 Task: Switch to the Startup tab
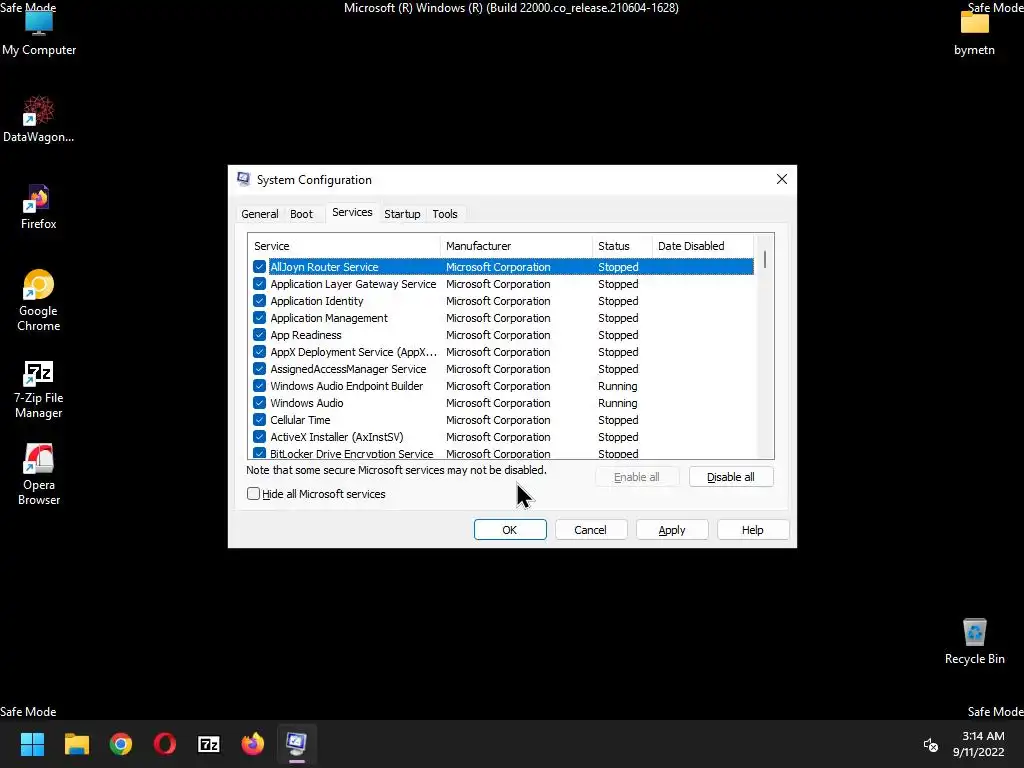pyautogui.click(x=402, y=214)
